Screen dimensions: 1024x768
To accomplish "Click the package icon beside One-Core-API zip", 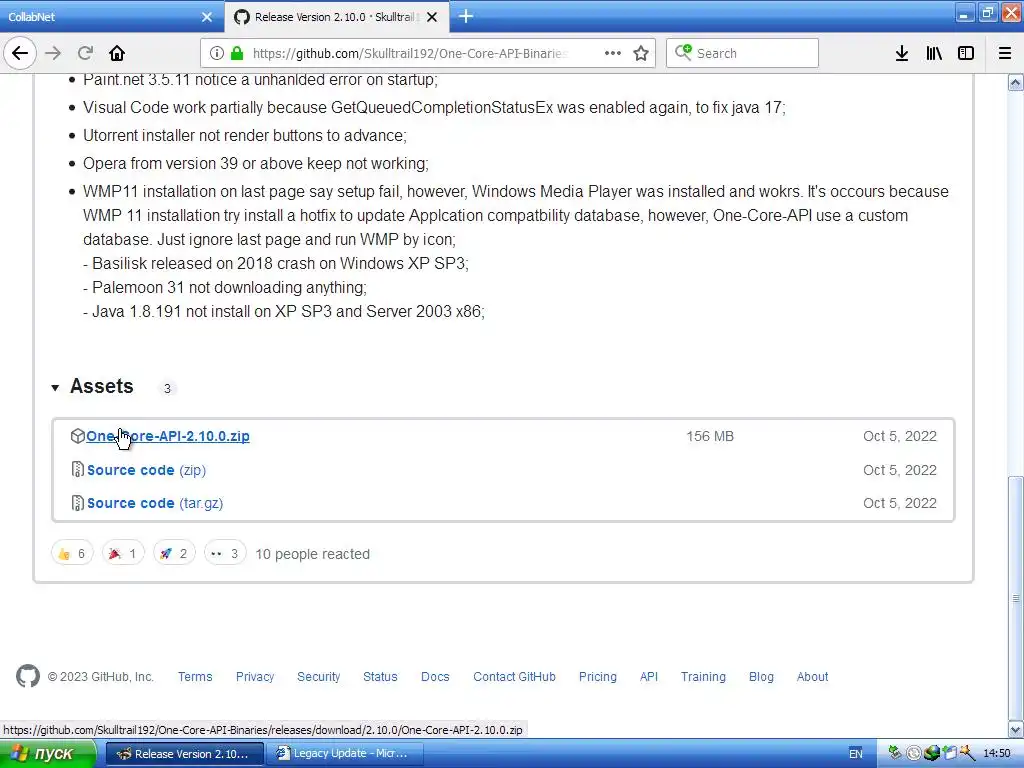I will [78, 436].
